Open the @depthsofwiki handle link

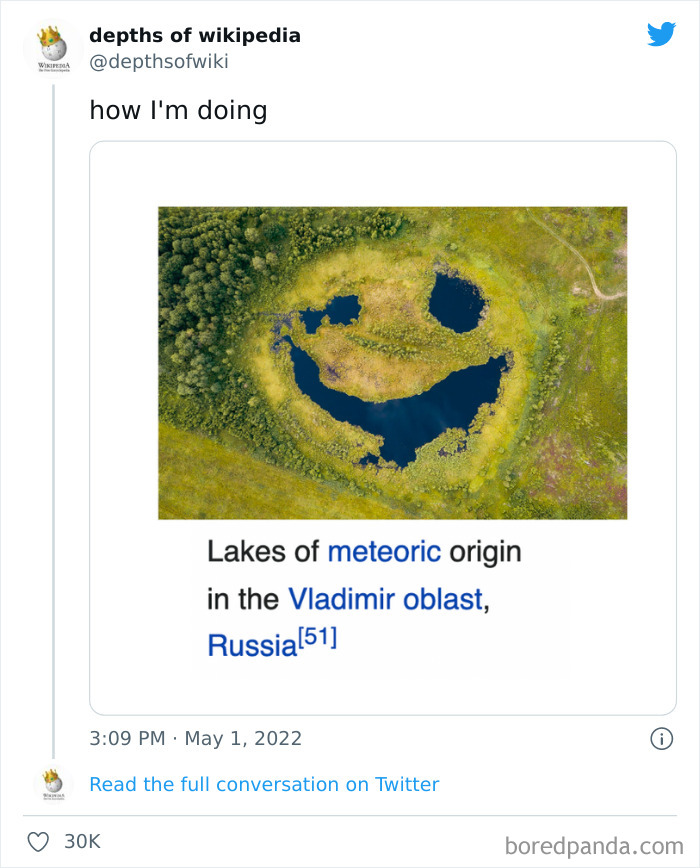click(x=159, y=62)
